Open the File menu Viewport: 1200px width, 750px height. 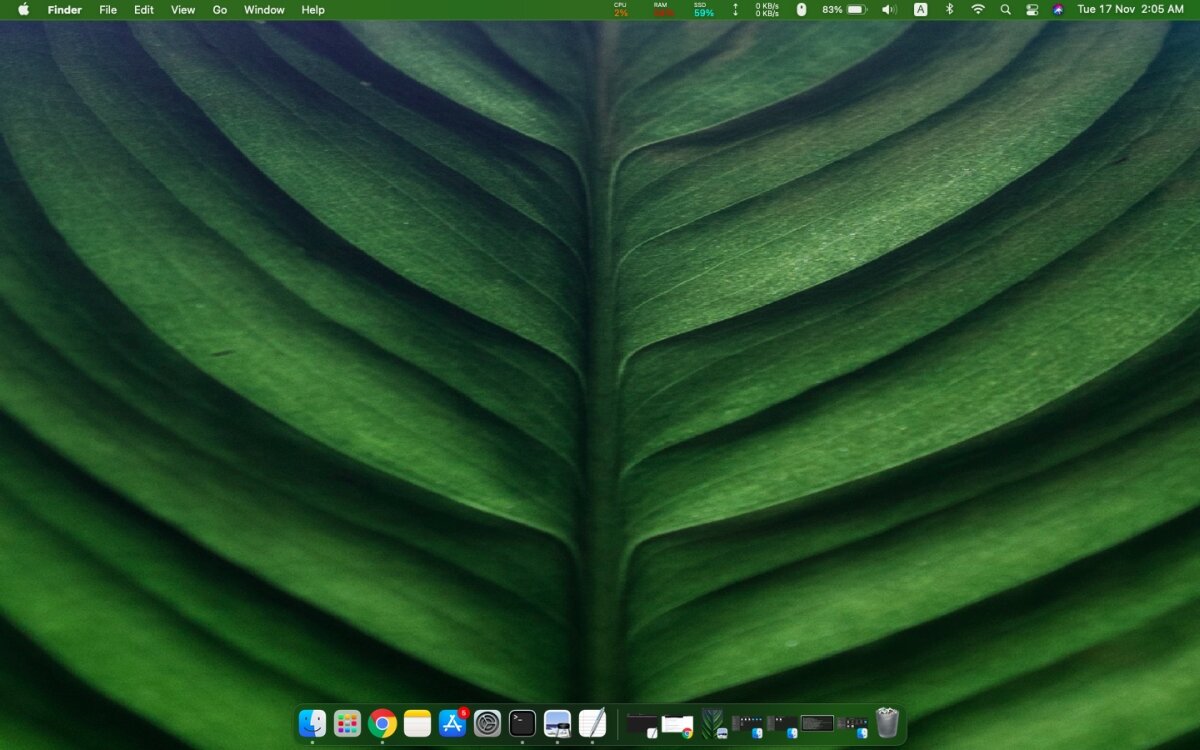[108, 9]
